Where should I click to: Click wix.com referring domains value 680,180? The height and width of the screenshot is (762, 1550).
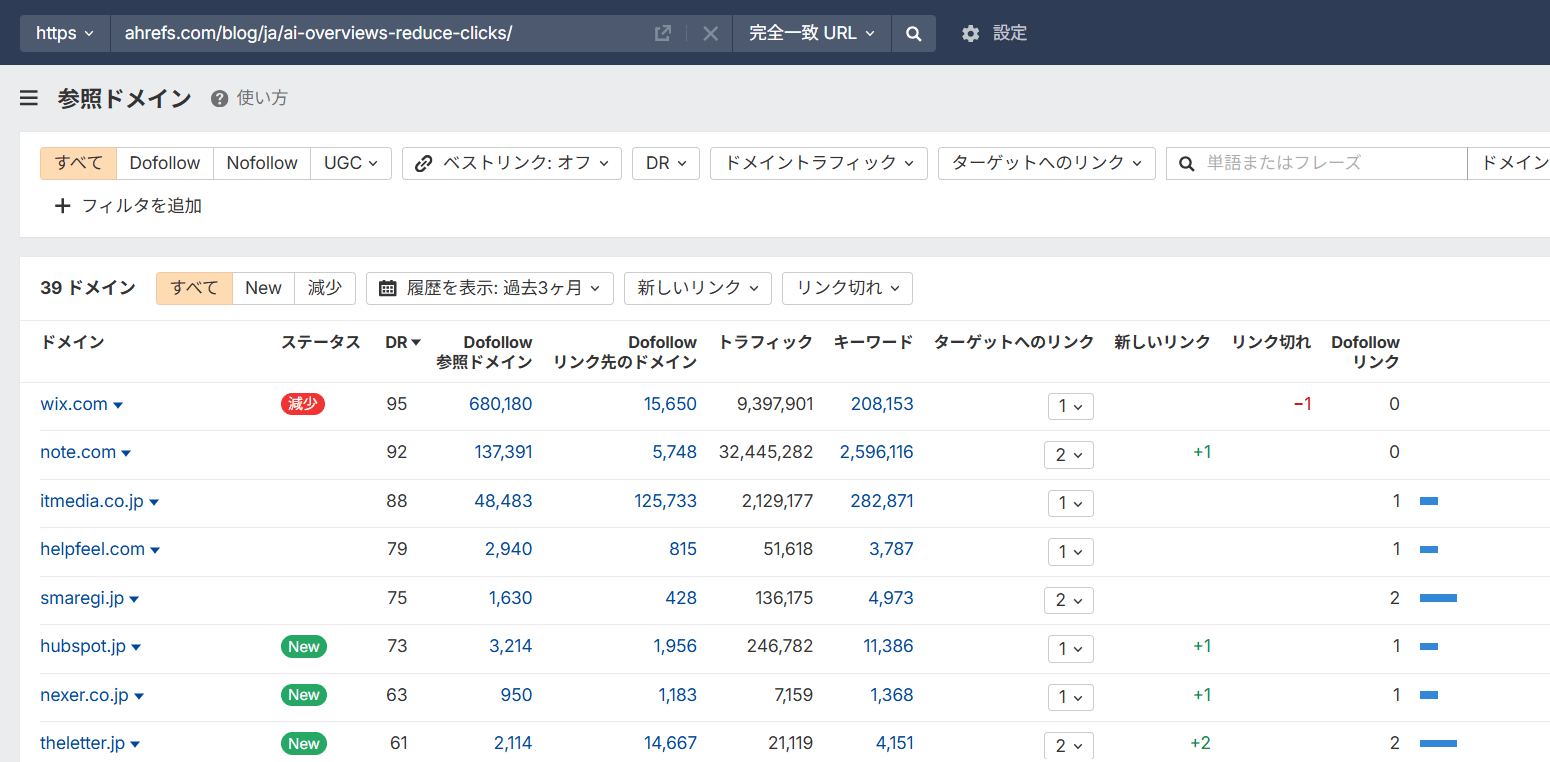500,404
